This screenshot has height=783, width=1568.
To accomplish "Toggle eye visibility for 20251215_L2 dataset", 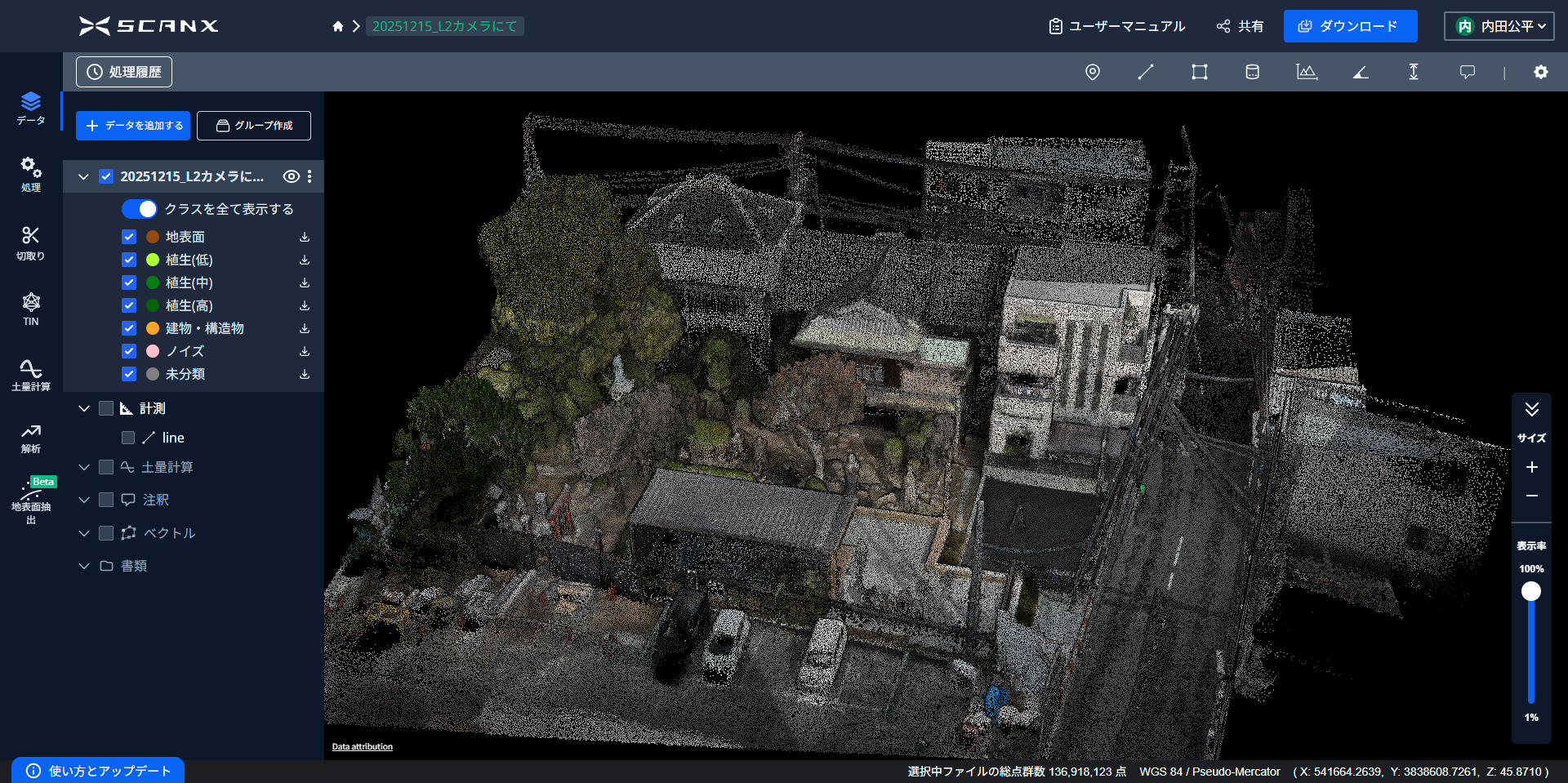I will click(291, 176).
